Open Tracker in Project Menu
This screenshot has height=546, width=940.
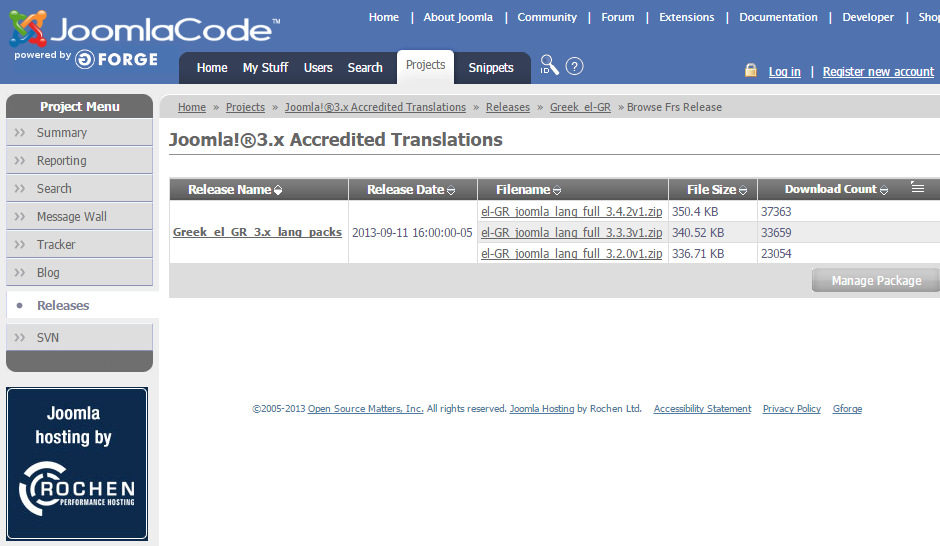pos(79,245)
